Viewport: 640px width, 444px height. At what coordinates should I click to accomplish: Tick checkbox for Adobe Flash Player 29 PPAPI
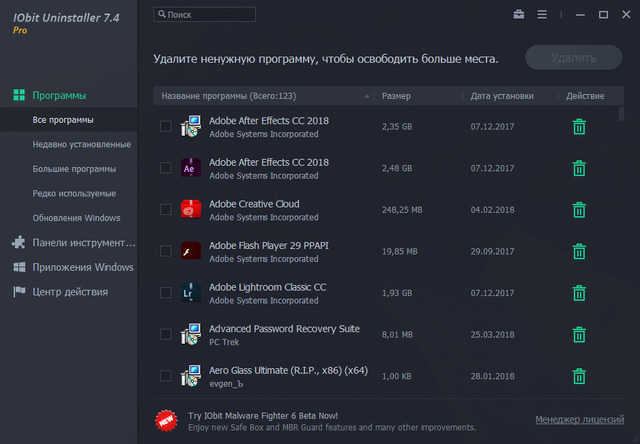point(165,251)
